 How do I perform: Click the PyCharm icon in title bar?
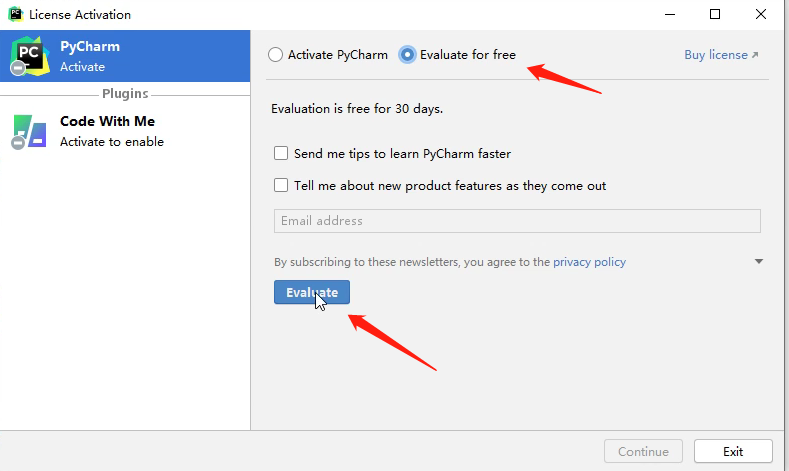coord(16,14)
